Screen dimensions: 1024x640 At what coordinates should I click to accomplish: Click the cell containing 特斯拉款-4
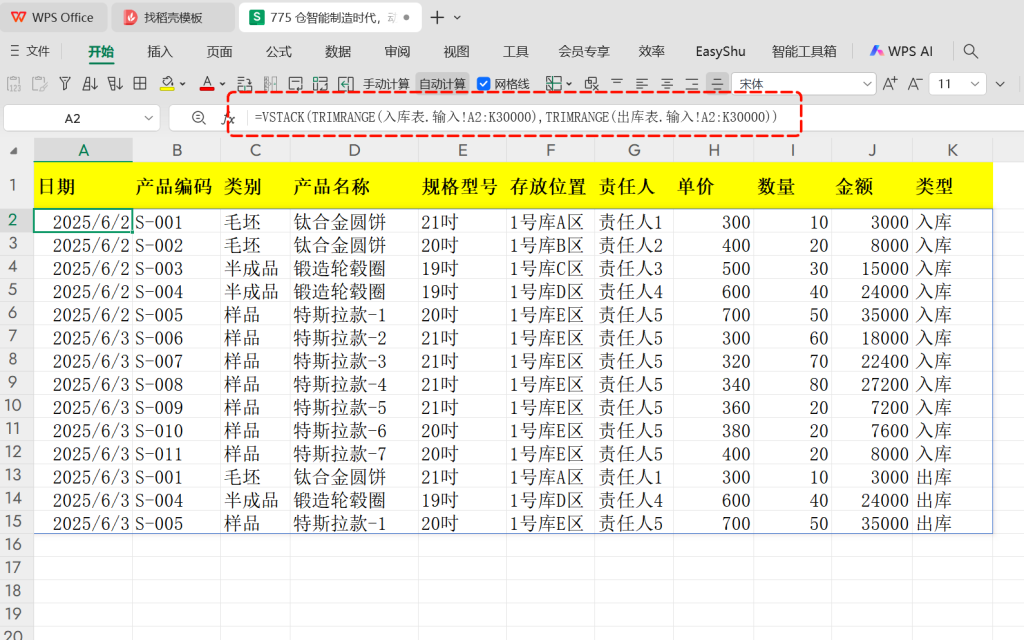[x=354, y=385]
